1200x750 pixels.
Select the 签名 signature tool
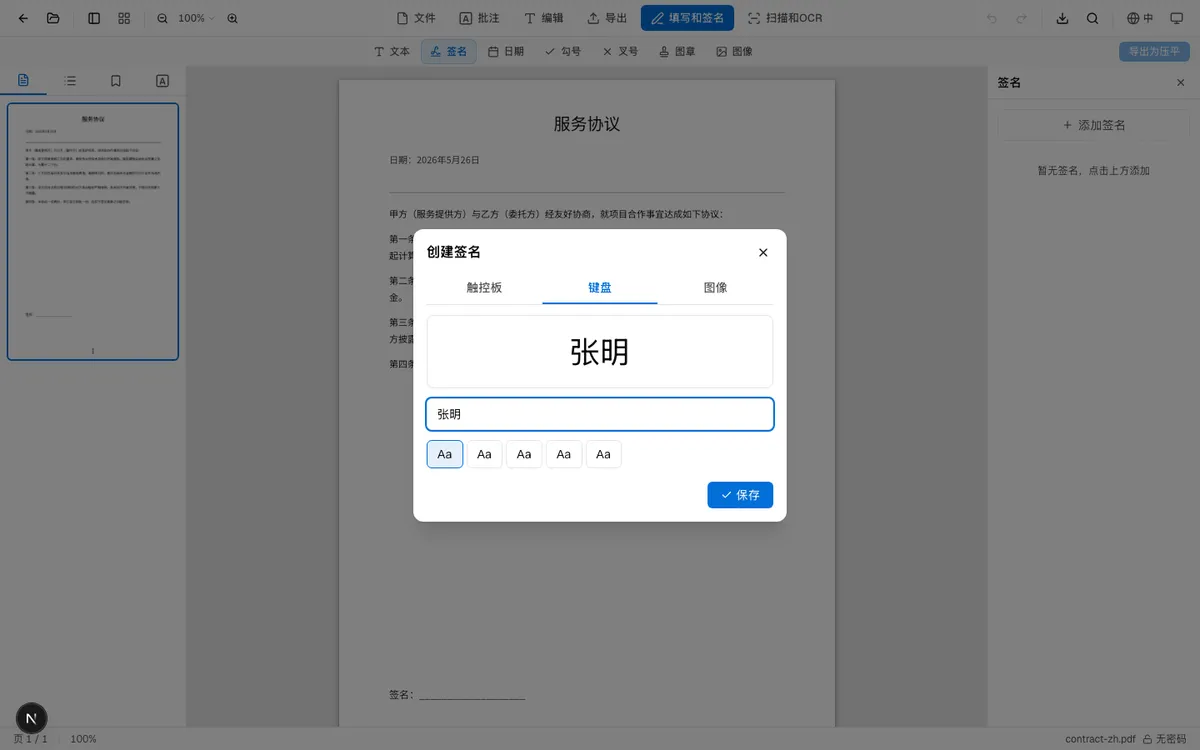pyautogui.click(x=448, y=51)
